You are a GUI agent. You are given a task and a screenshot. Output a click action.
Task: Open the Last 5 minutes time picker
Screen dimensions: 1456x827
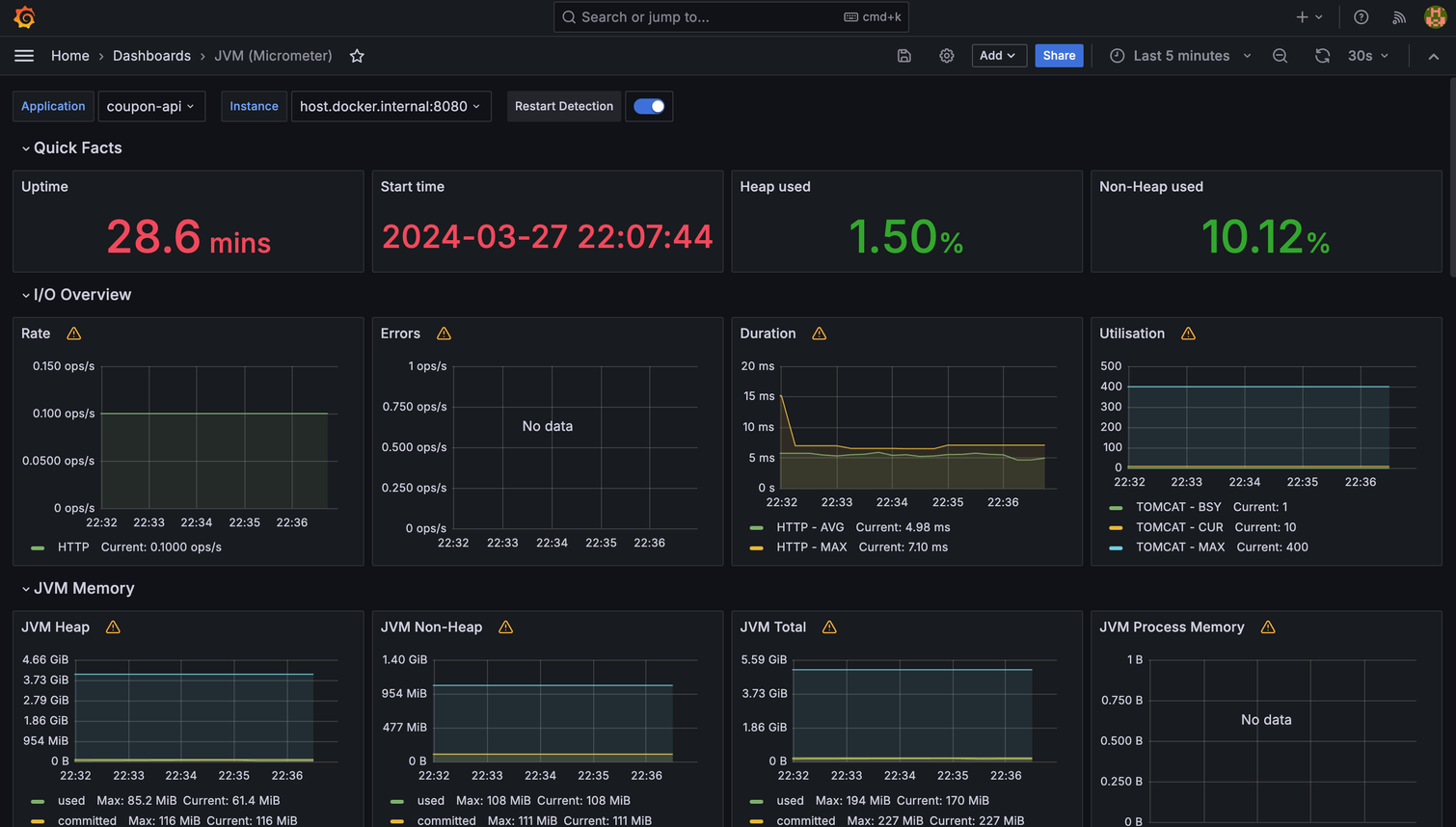pyautogui.click(x=1180, y=56)
